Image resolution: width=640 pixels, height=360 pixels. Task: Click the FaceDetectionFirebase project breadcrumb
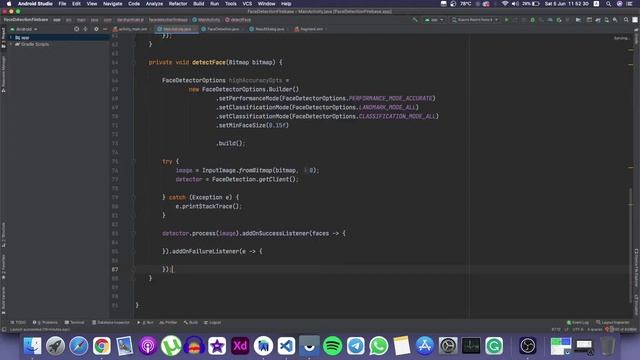coord(26,20)
